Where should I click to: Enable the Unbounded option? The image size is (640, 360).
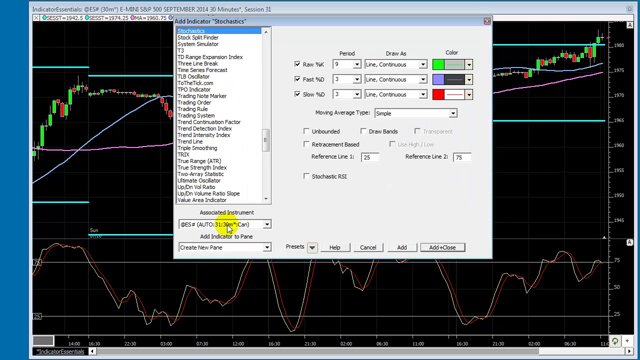306,131
